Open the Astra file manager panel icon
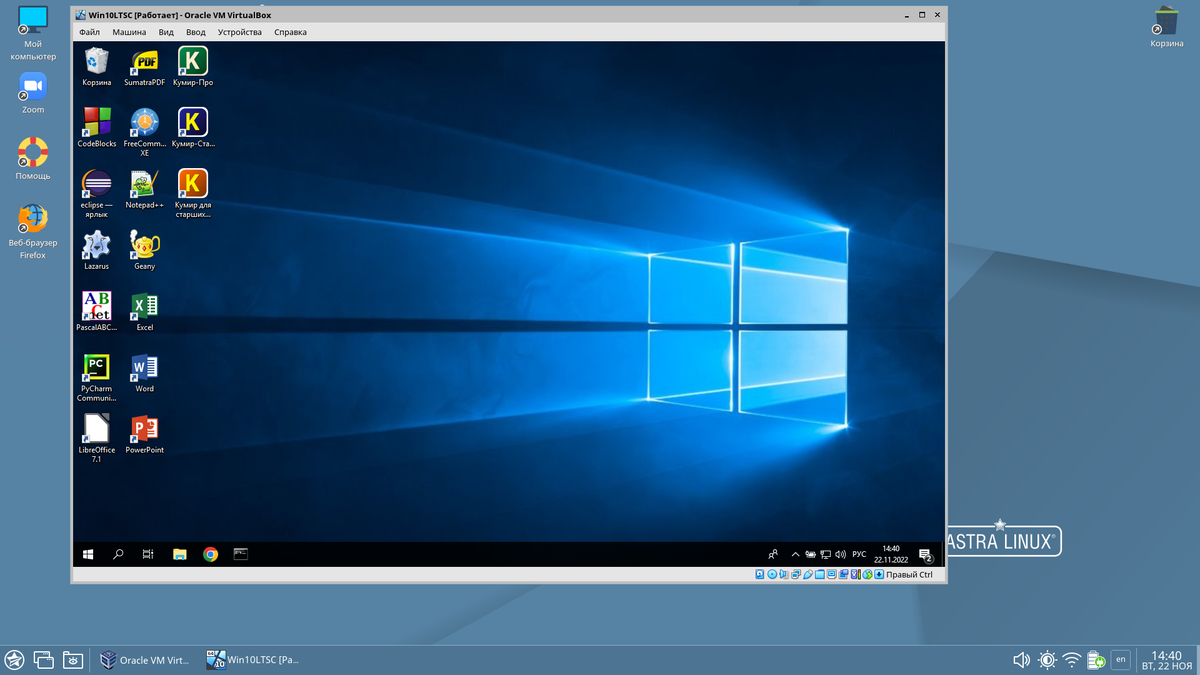 pyautogui.click(x=72, y=660)
